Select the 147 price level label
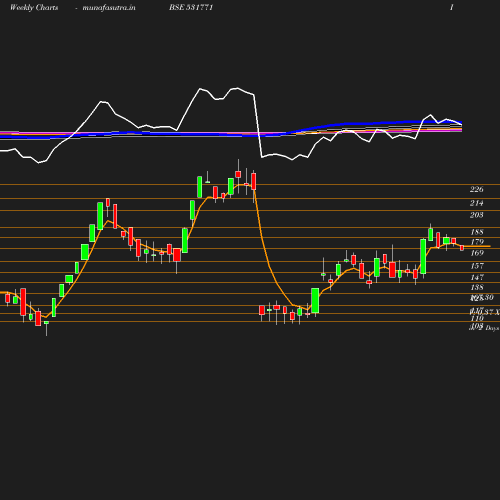 (x=477, y=277)
